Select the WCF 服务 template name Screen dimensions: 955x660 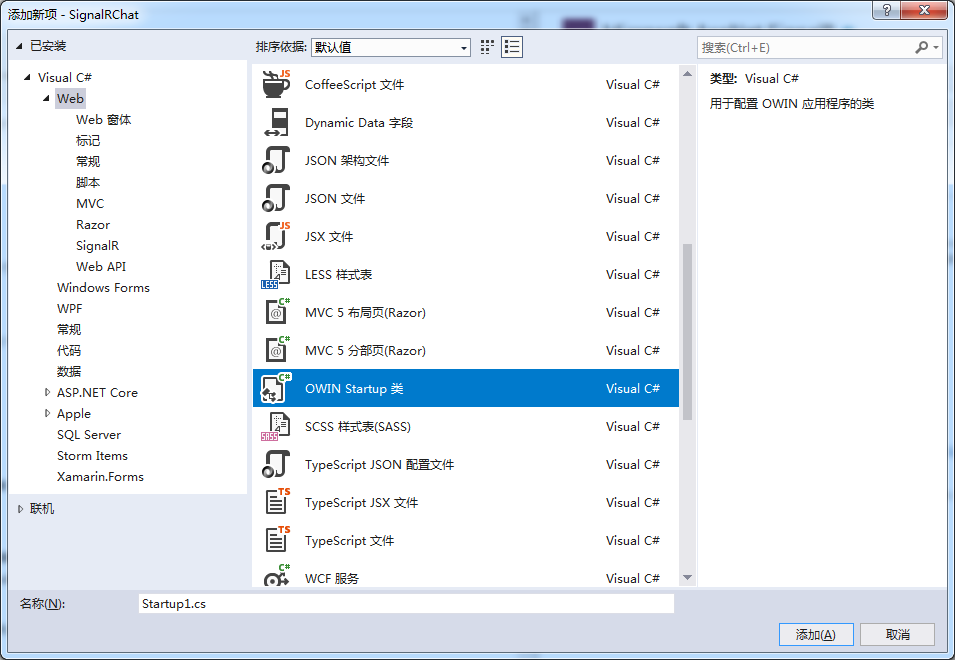click(332, 578)
